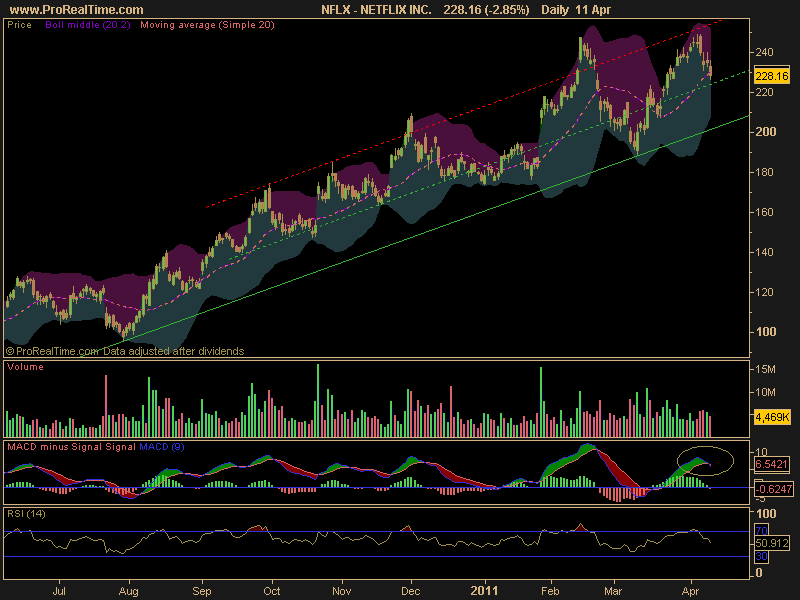
Task: Click the ProRealTime.com data adjusted notice
Action: [x=125, y=351]
